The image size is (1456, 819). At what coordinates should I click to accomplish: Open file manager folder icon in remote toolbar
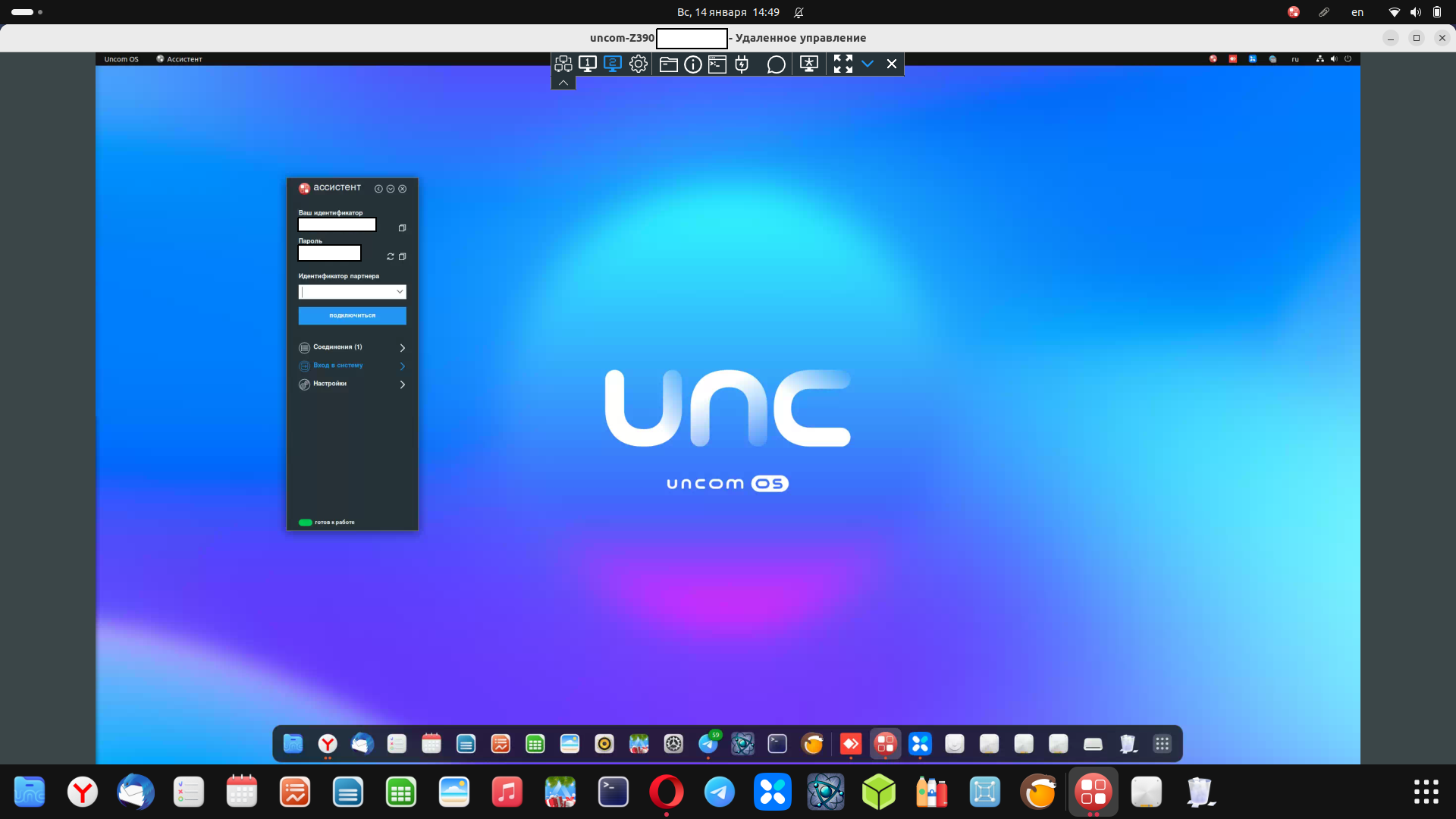[x=668, y=64]
